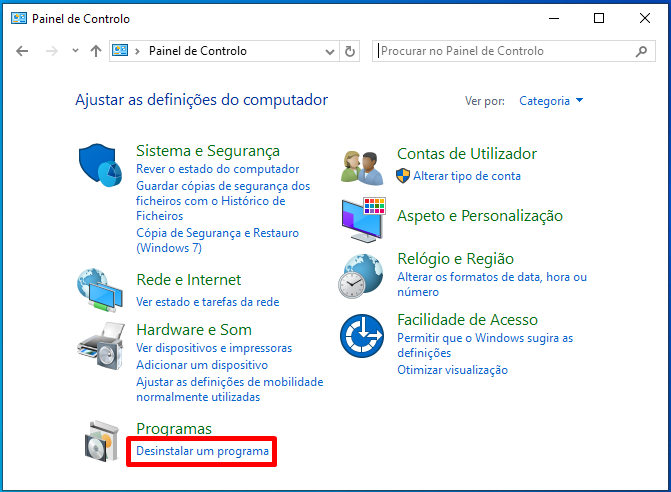Open the recent locations dropdown arrow

pos(75,51)
